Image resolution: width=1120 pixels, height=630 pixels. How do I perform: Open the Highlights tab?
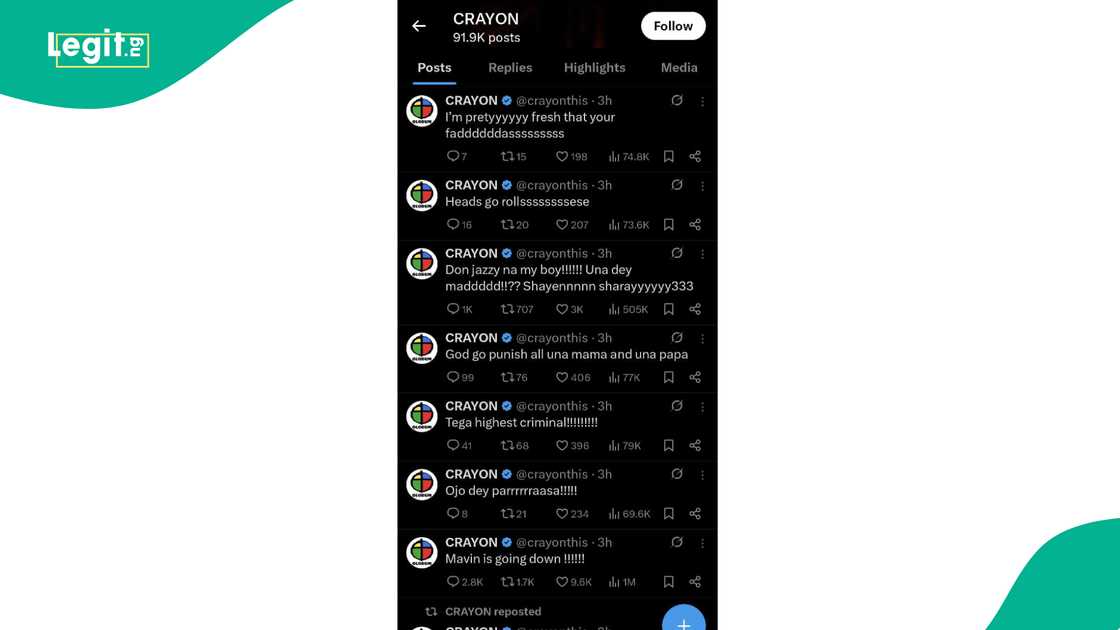coord(594,67)
